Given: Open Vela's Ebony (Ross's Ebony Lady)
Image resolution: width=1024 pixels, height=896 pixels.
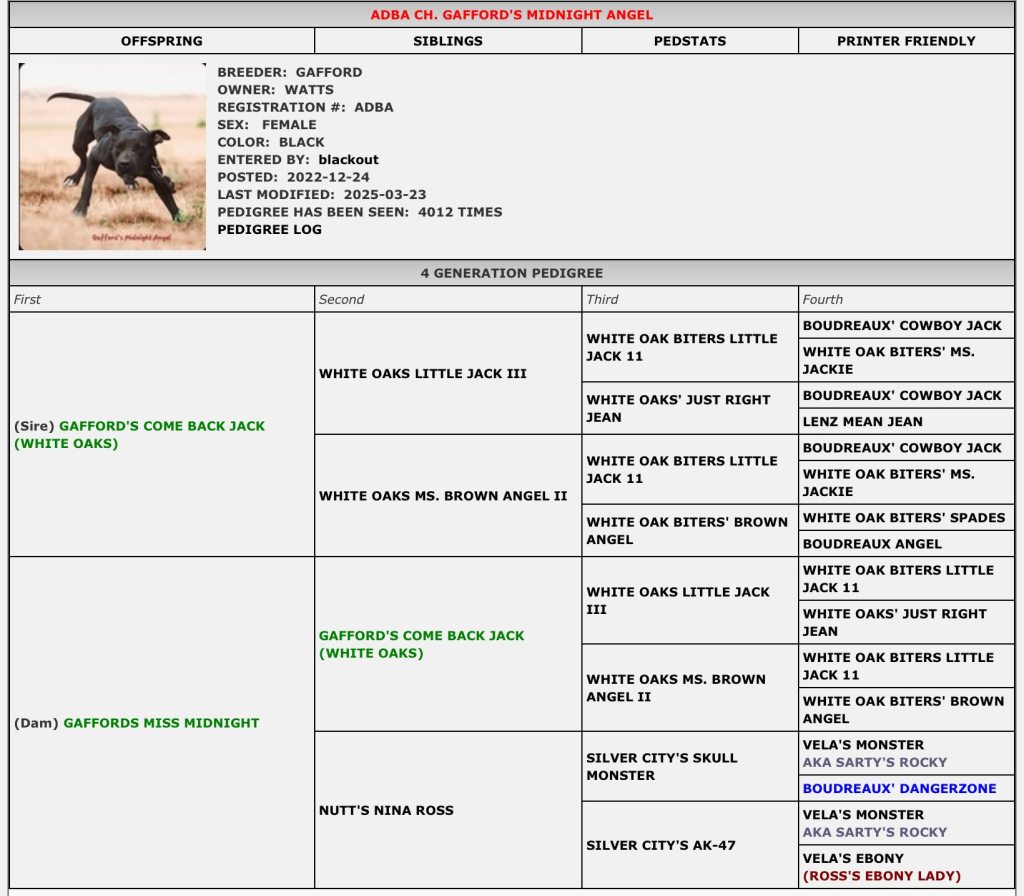Looking at the screenshot, I should tap(881, 867).
